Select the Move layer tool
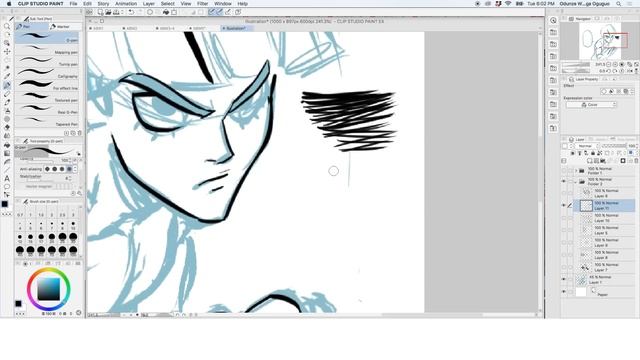Image resolution: width=640 pixels, height=360 pixels. pos(7,51)
